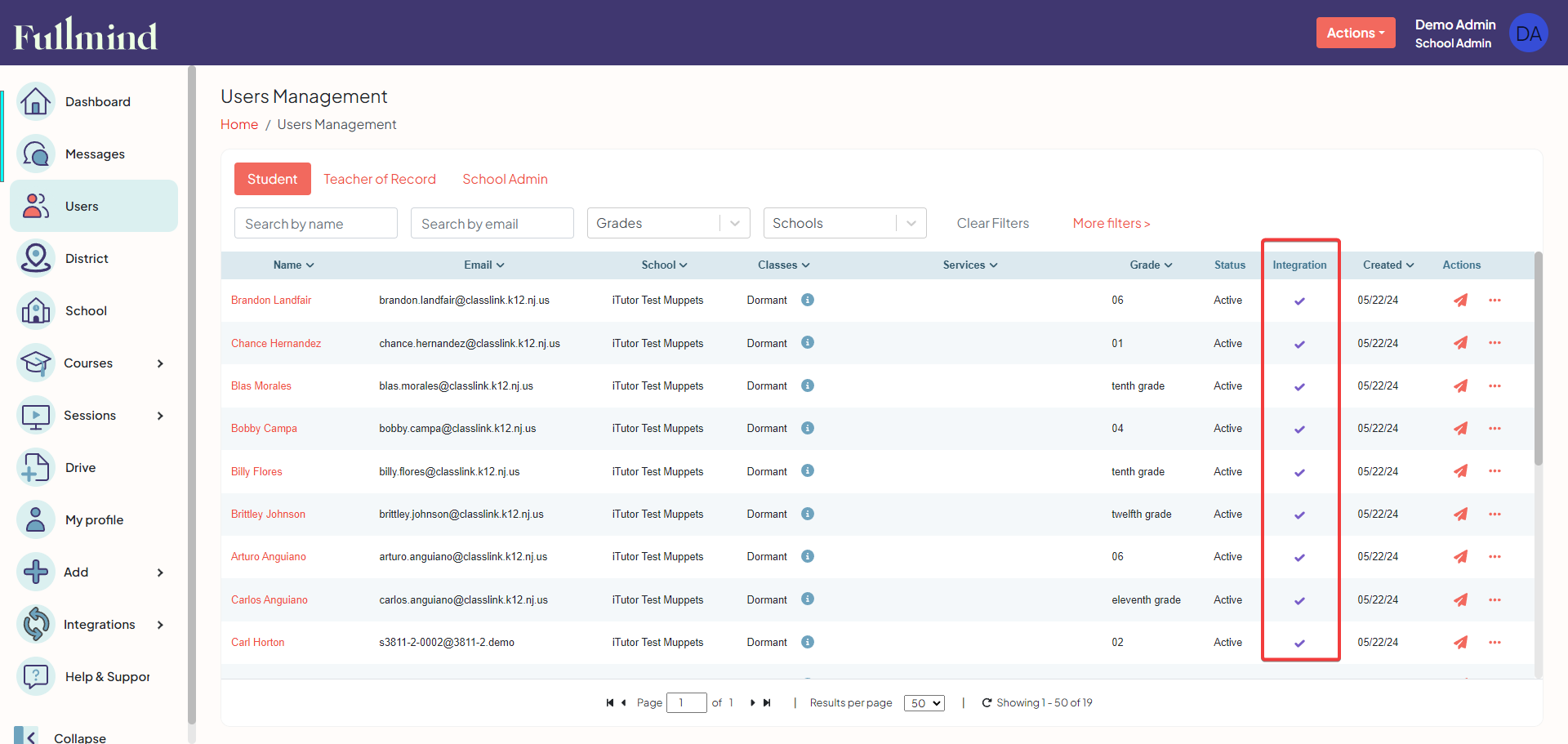Sort by the Email column header
The width and height of the screenshot is (1568, 744).
tap(484, 265)
